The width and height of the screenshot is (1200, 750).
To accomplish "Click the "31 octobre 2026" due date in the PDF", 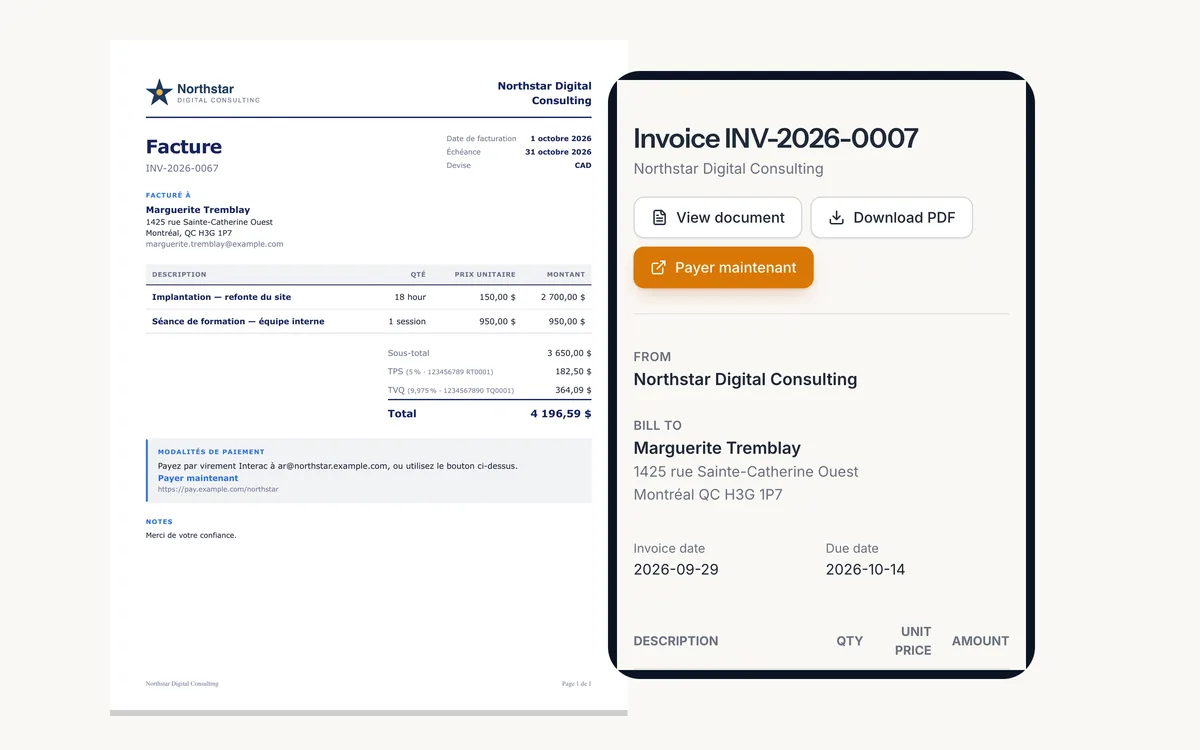I will click(558, 152).
